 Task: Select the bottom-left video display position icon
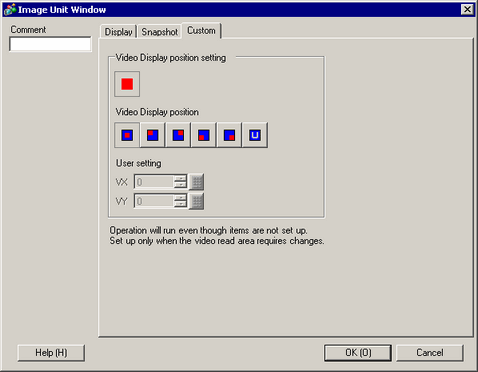pyautogui.click(x=204, y=135)
